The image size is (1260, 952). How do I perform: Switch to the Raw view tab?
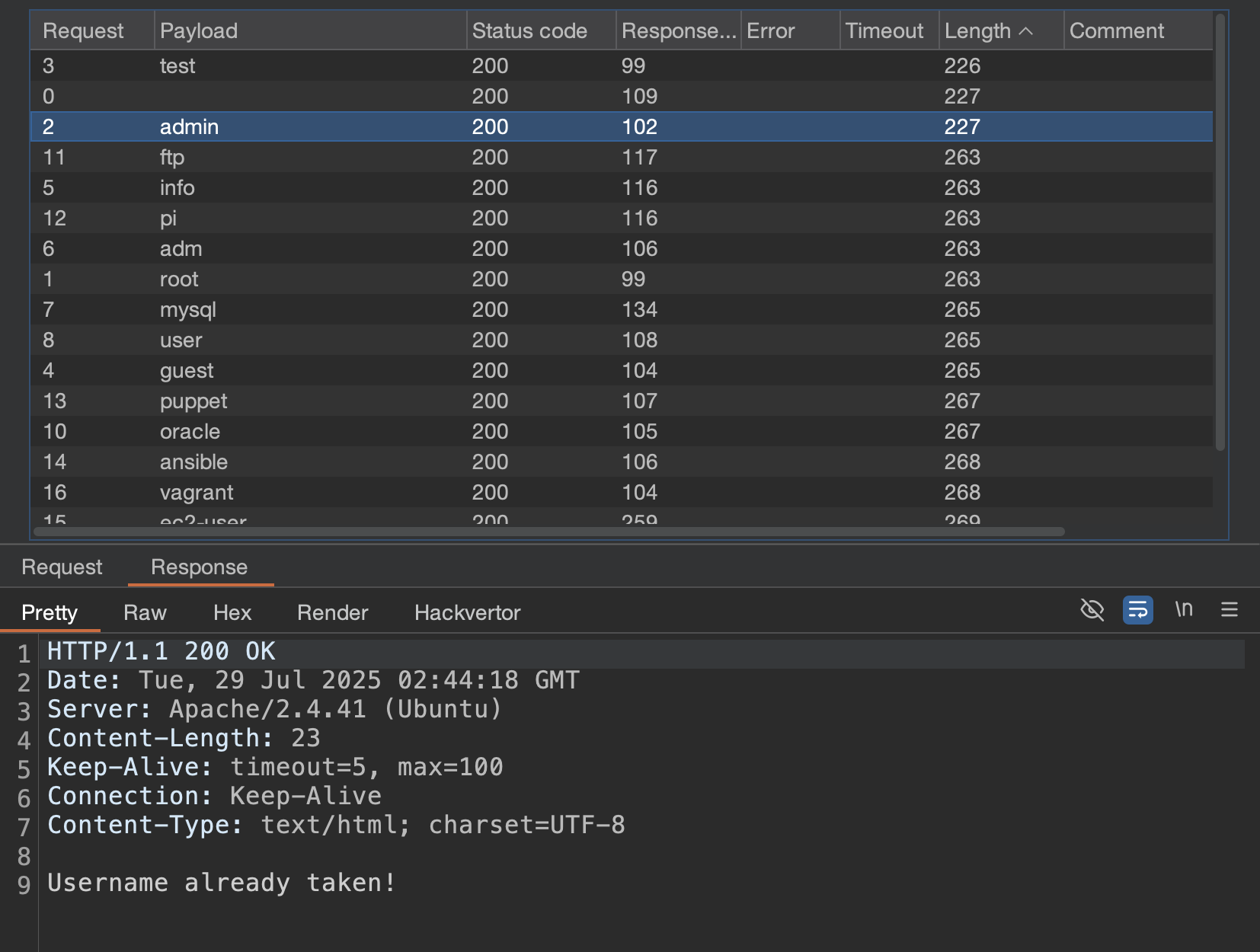pos(145,612)
